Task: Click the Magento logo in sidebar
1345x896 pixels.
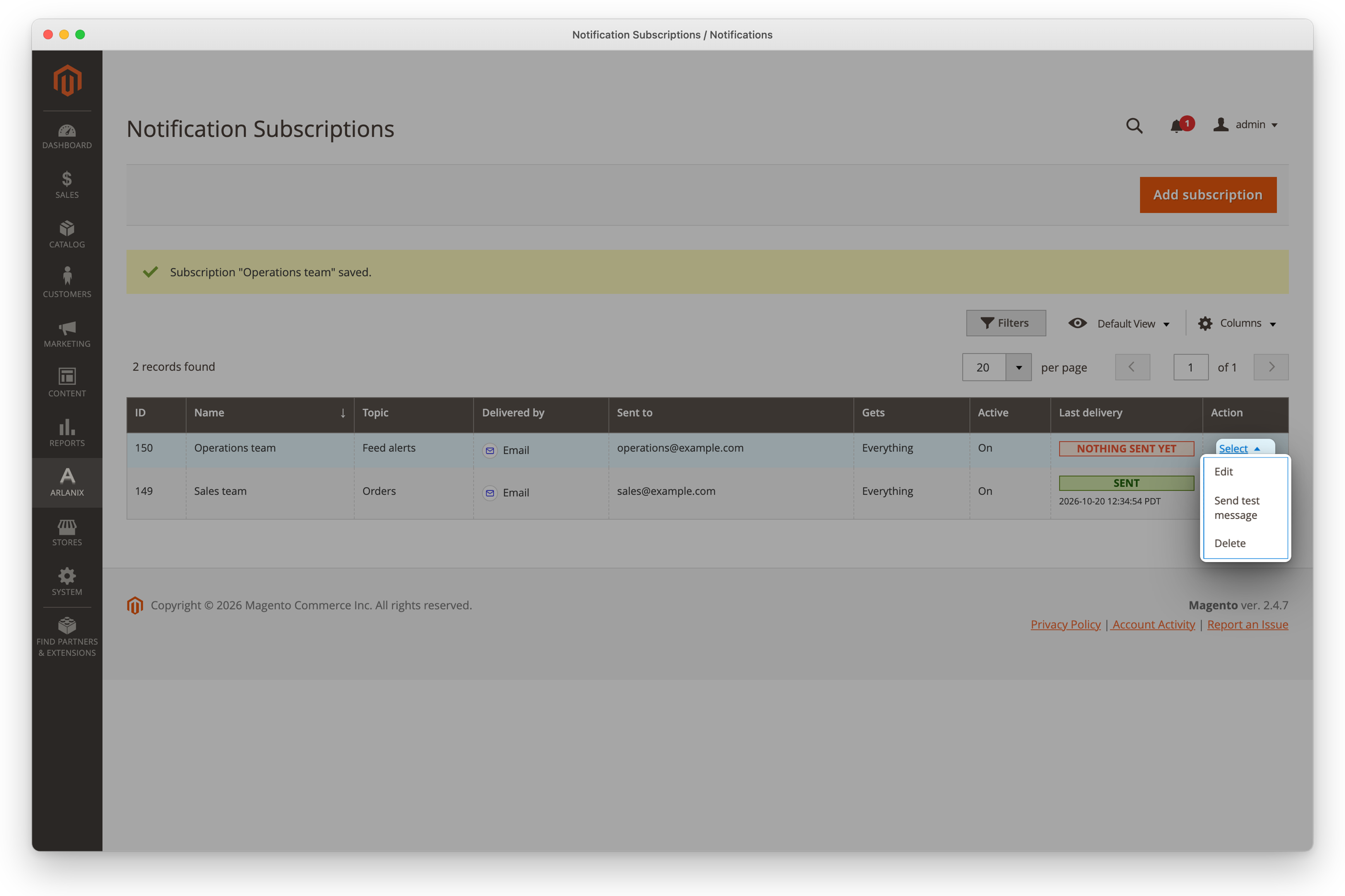Action: coord(67,80)
